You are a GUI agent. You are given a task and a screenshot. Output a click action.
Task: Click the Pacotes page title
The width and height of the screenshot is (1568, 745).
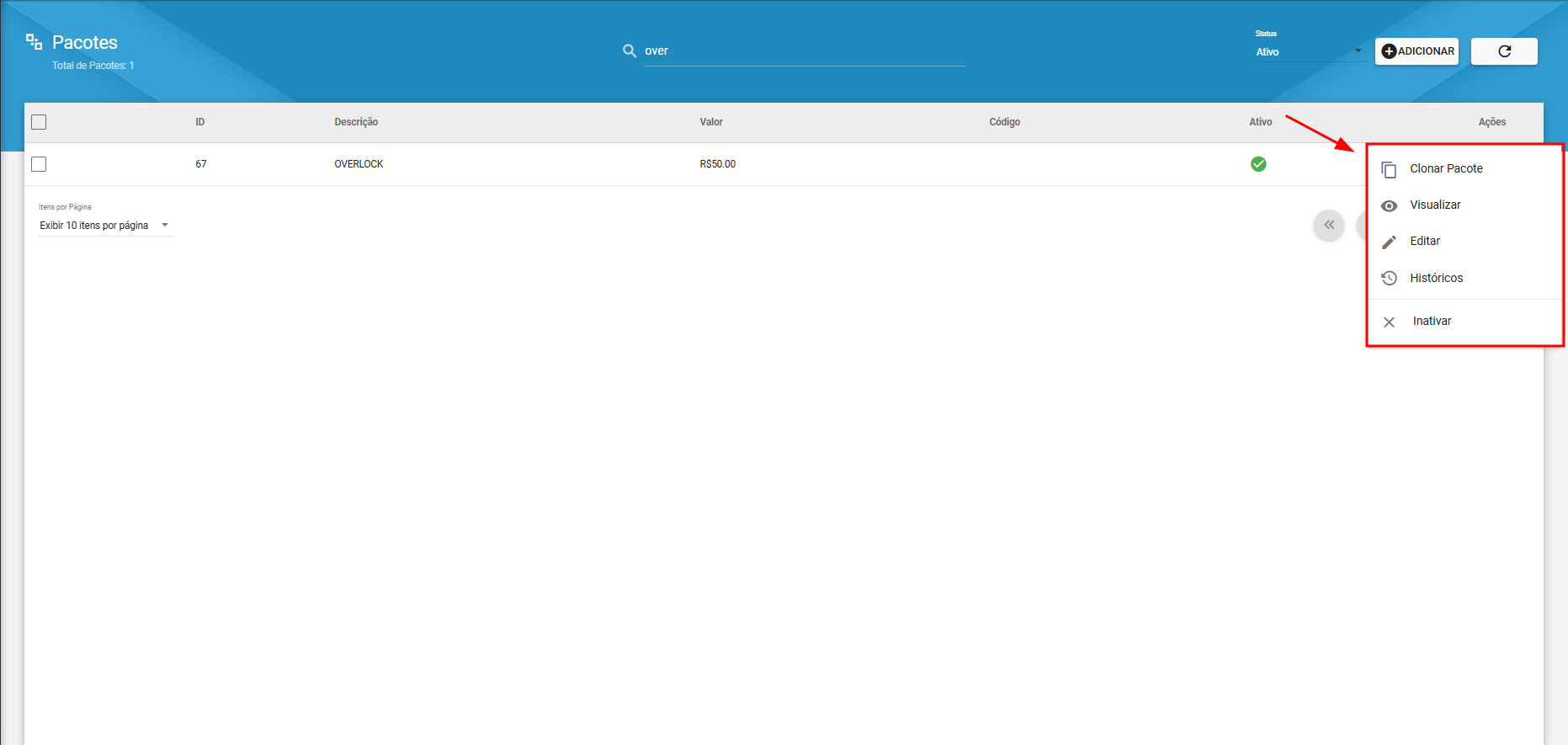coord(85,42)
